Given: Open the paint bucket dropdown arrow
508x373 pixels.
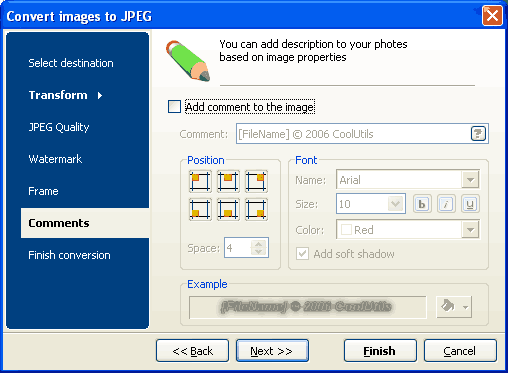Looking at the screenshot, I should click(x=466, y=307).
